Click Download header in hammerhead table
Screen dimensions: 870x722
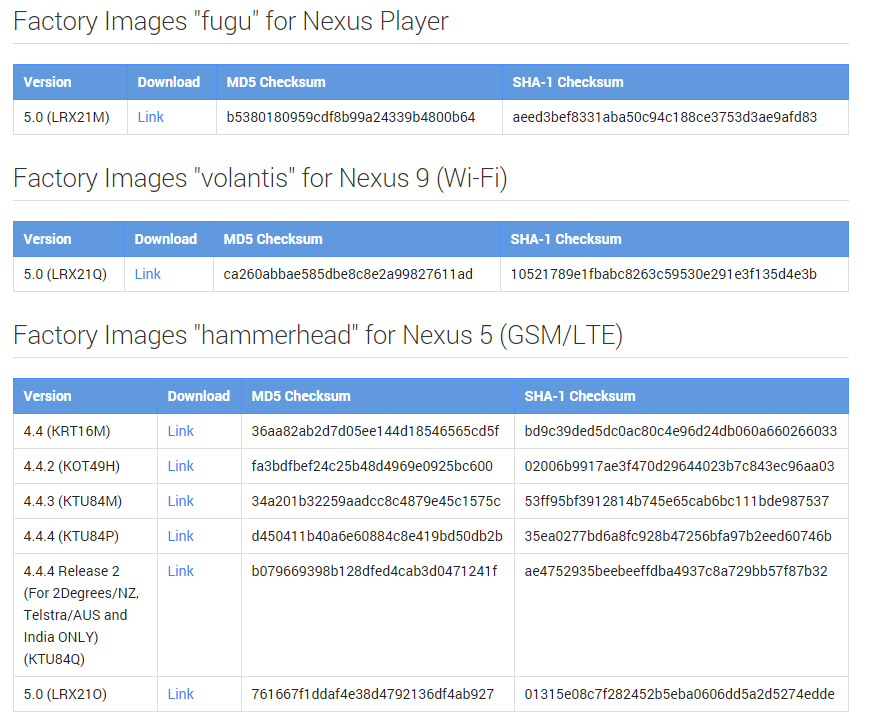pyautogui.click(x=198, y=396)
